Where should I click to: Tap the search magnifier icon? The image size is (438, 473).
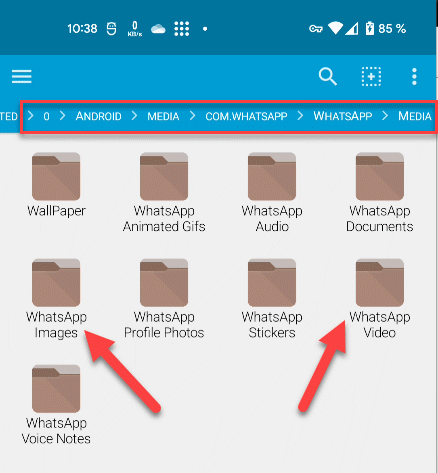pyautogui.click(x=328, y=77)
